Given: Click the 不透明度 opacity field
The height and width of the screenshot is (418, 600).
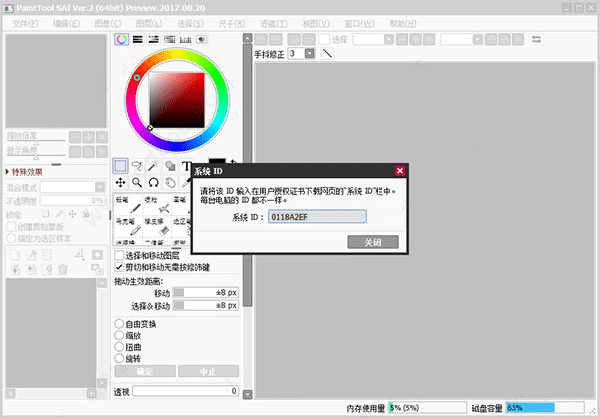Looking at the screenshot, I should click(72, 201).
